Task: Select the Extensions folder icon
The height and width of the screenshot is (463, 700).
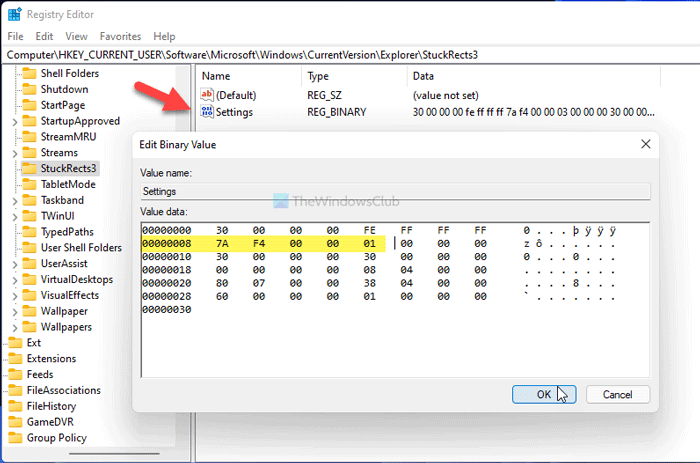Action: coord(15,359)
